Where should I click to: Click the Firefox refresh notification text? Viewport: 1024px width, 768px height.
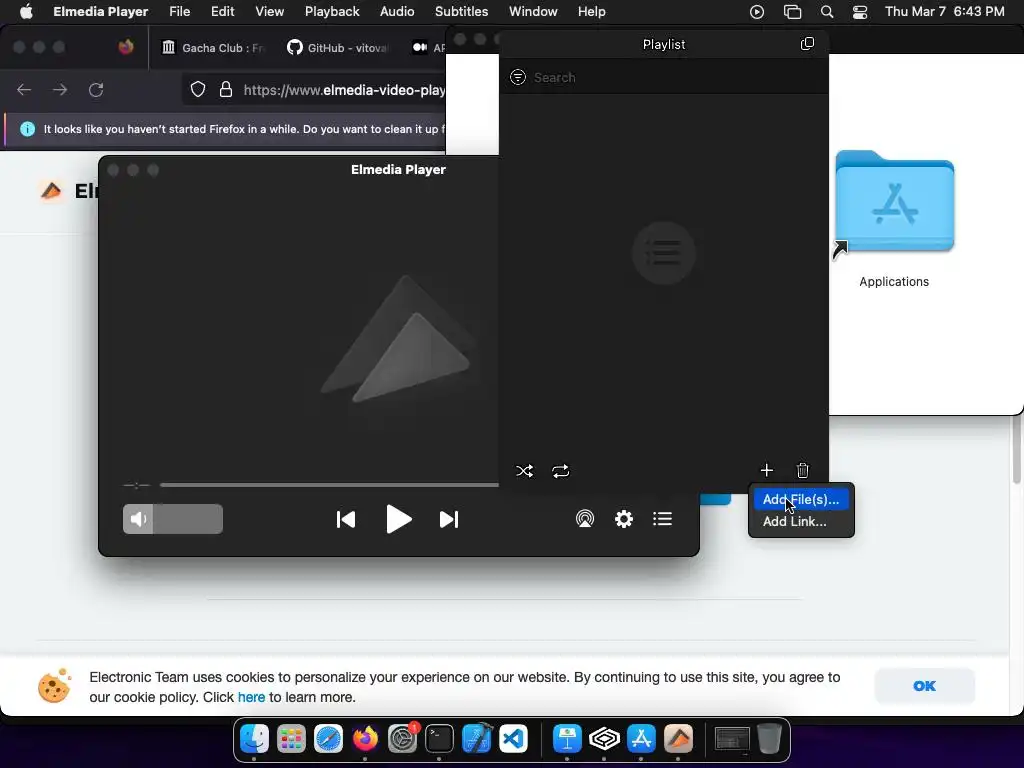(244, 129)
